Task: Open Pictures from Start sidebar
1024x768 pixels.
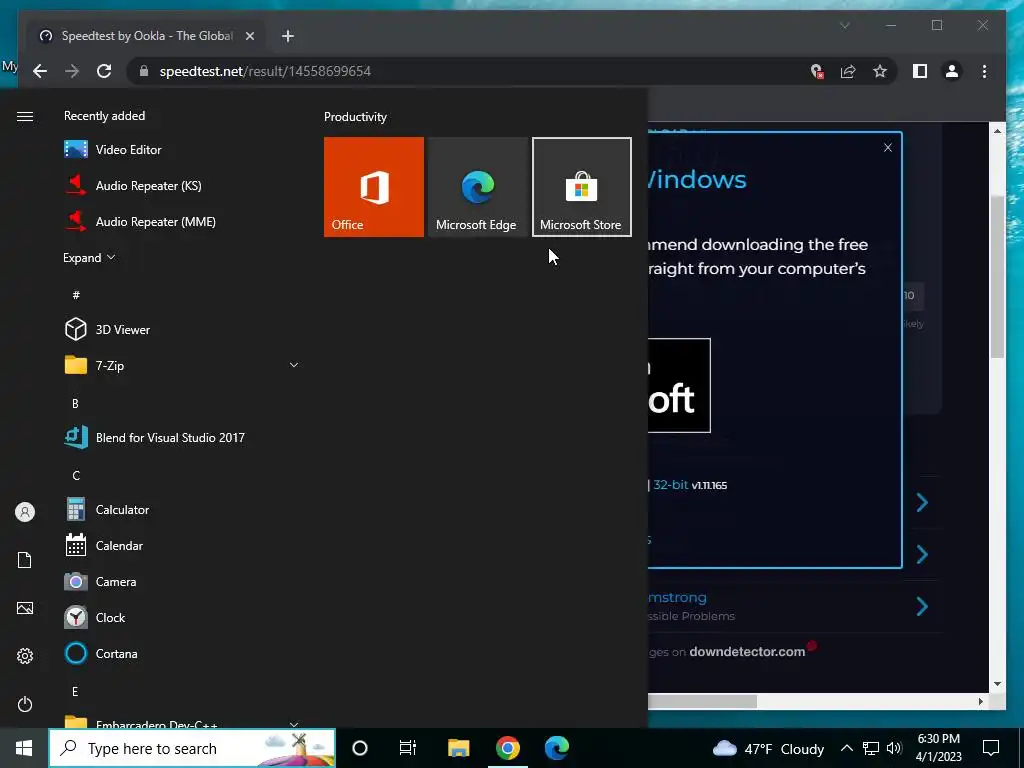Action: click(25, 608)
